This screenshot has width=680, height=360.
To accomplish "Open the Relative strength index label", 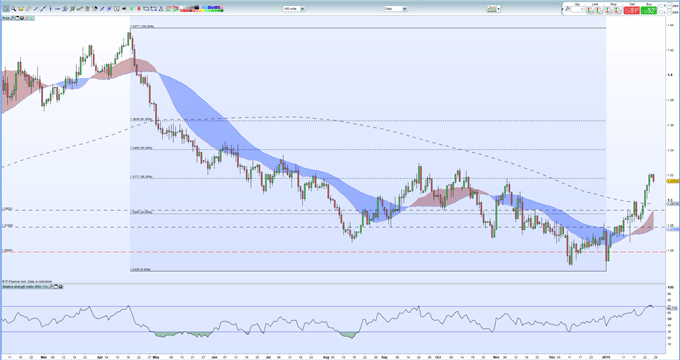I will [25, 286].
